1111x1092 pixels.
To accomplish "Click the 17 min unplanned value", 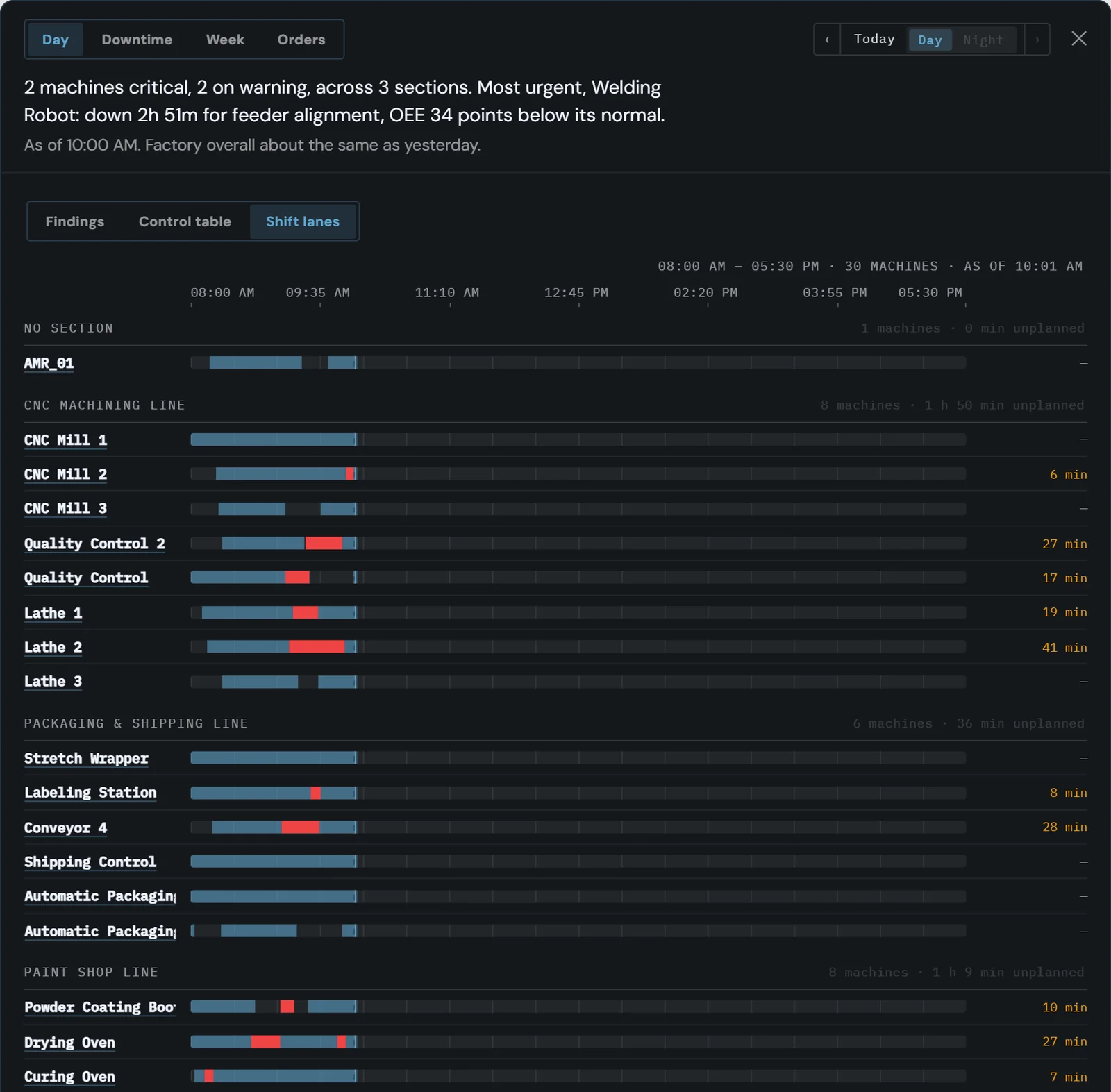I will [x=1064, y=578].
